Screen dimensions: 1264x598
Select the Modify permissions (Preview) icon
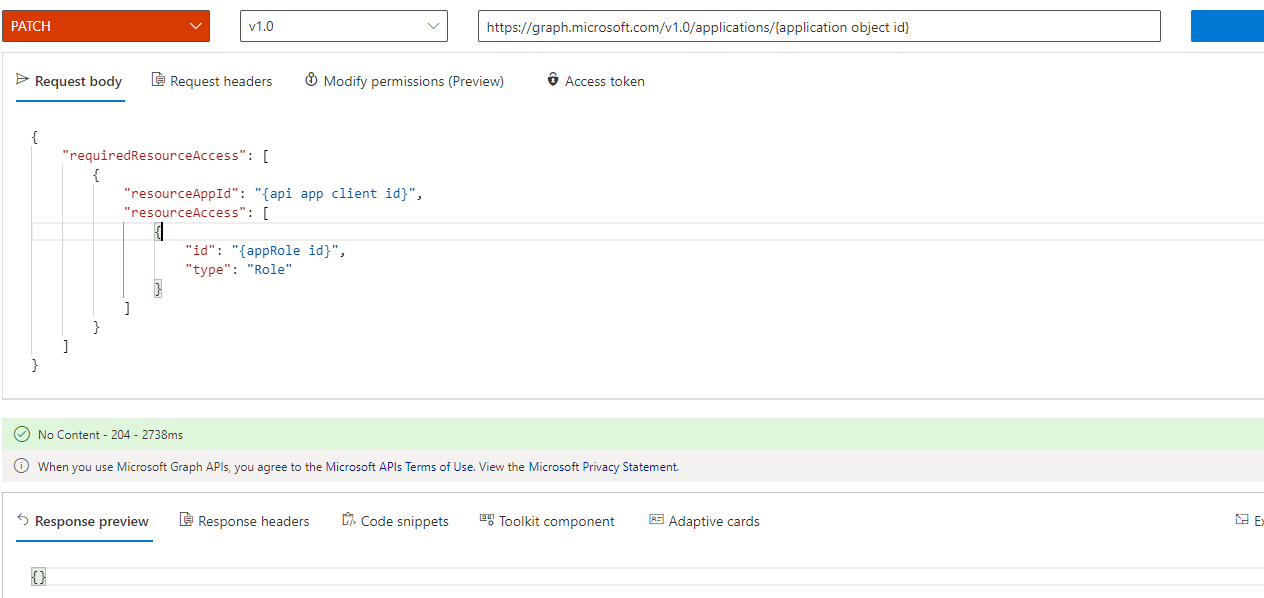coord(311,80)
